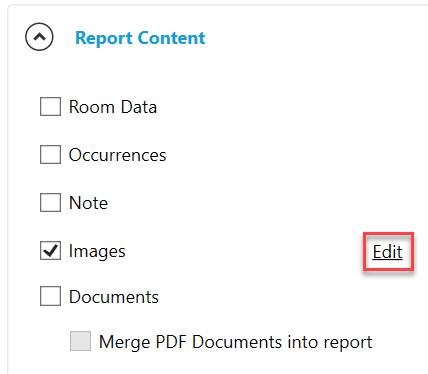Click the Note label text
This screenshot has height=374, width=428.
tap(88, 203)
